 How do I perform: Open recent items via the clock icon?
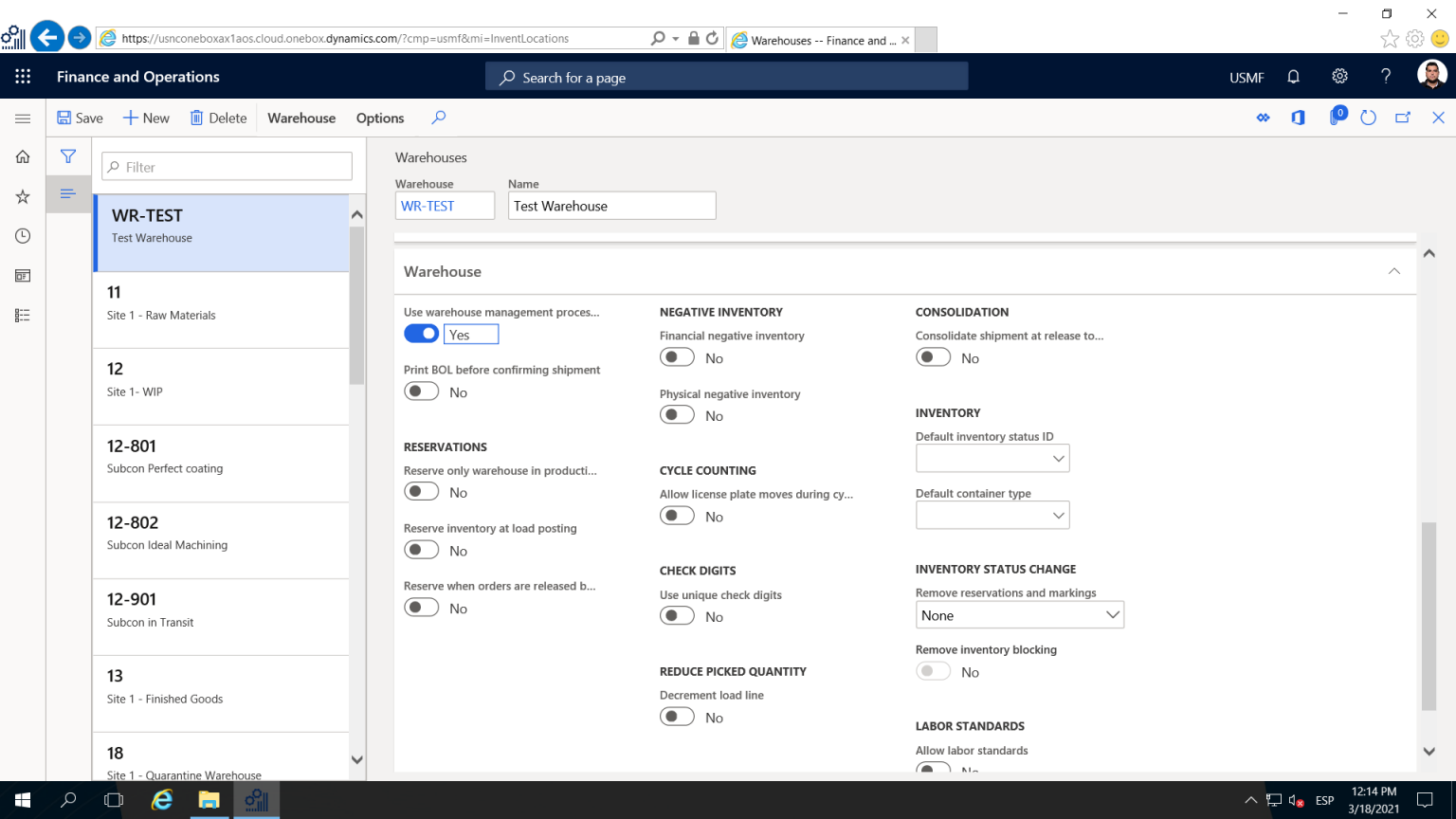22,235
